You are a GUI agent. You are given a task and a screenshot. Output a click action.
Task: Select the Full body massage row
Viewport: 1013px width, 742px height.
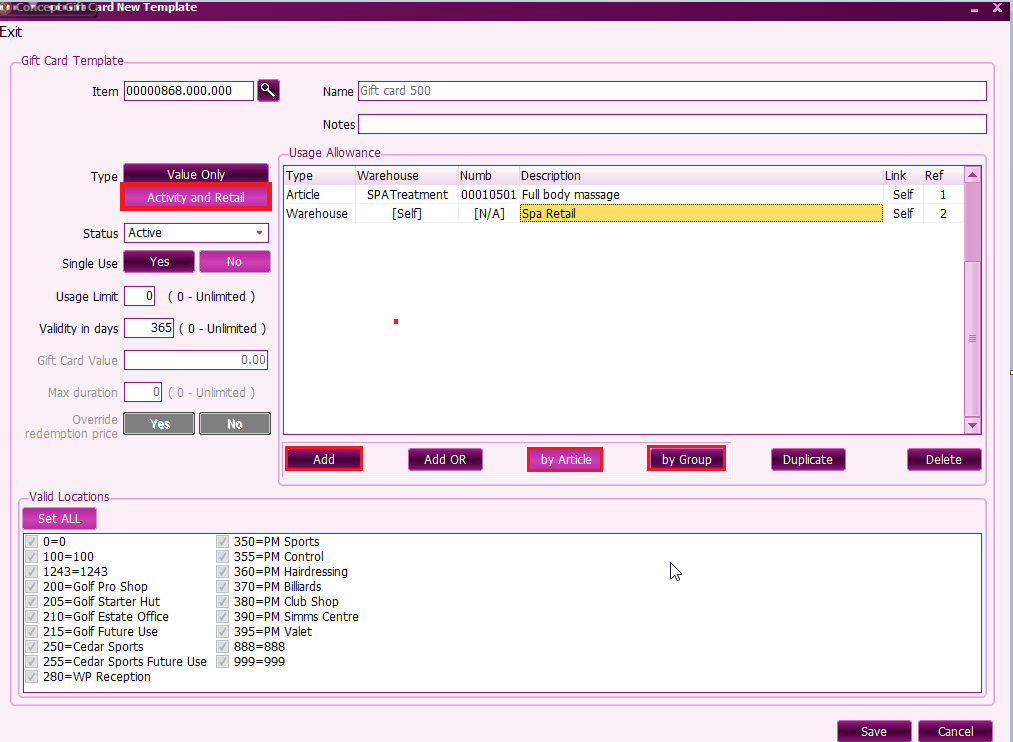click(570, 195)
